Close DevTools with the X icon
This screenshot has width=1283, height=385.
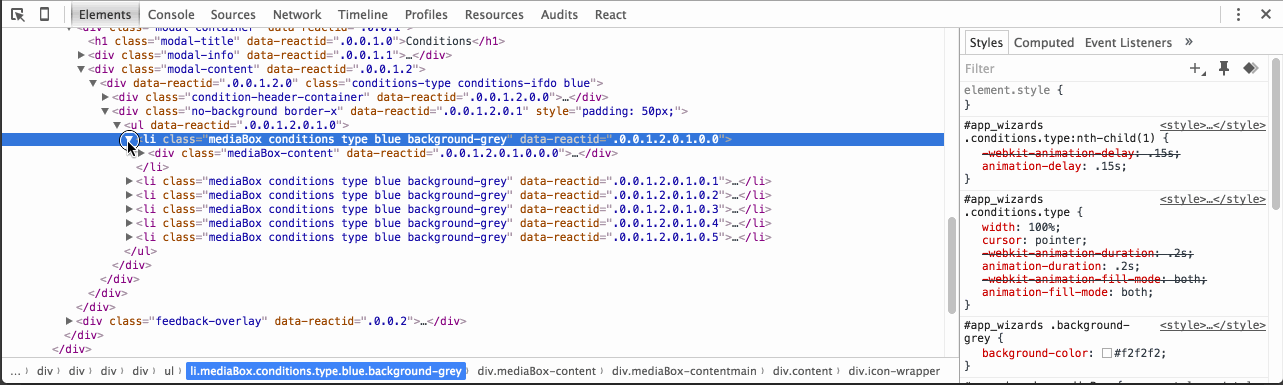(1265, 15)
